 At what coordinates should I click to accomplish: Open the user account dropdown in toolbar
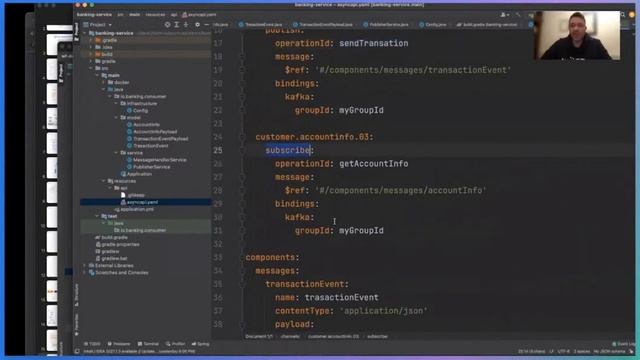(504, 15)
